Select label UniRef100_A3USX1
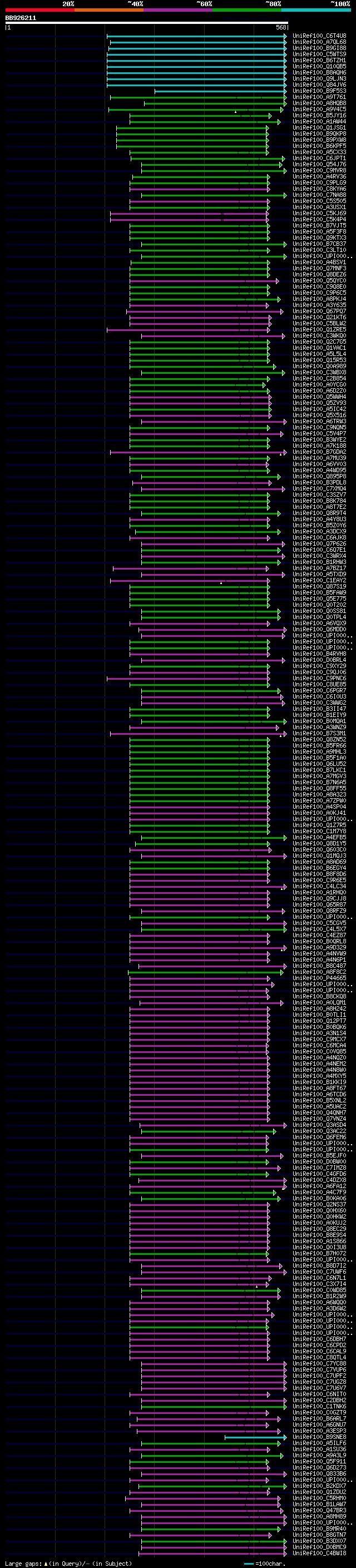 click(x=319, y=207)
